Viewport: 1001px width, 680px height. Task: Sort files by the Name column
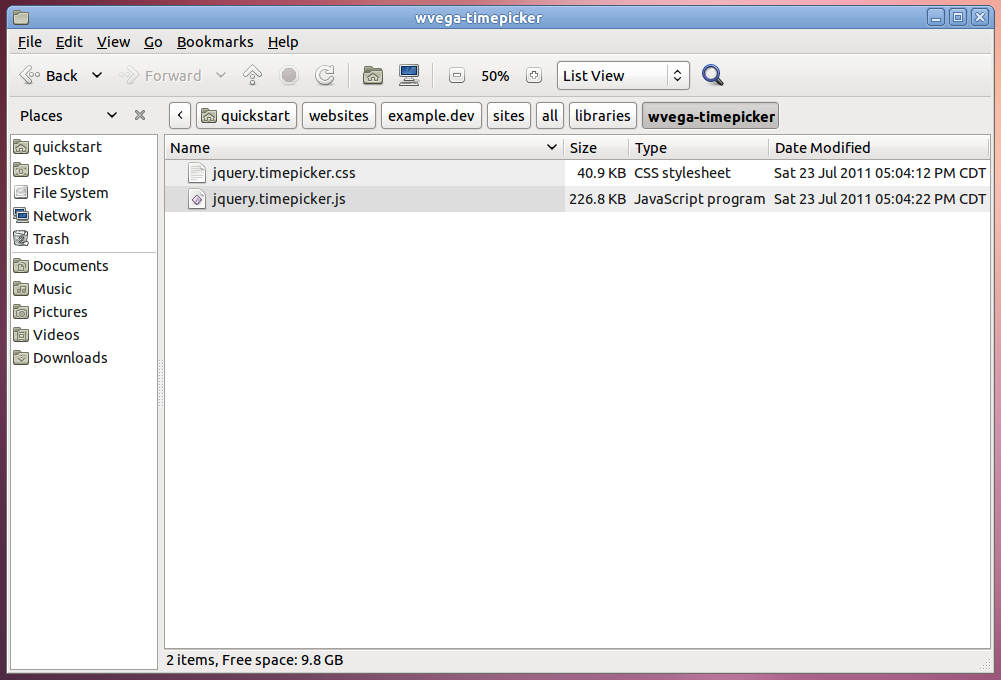[364, 147]
